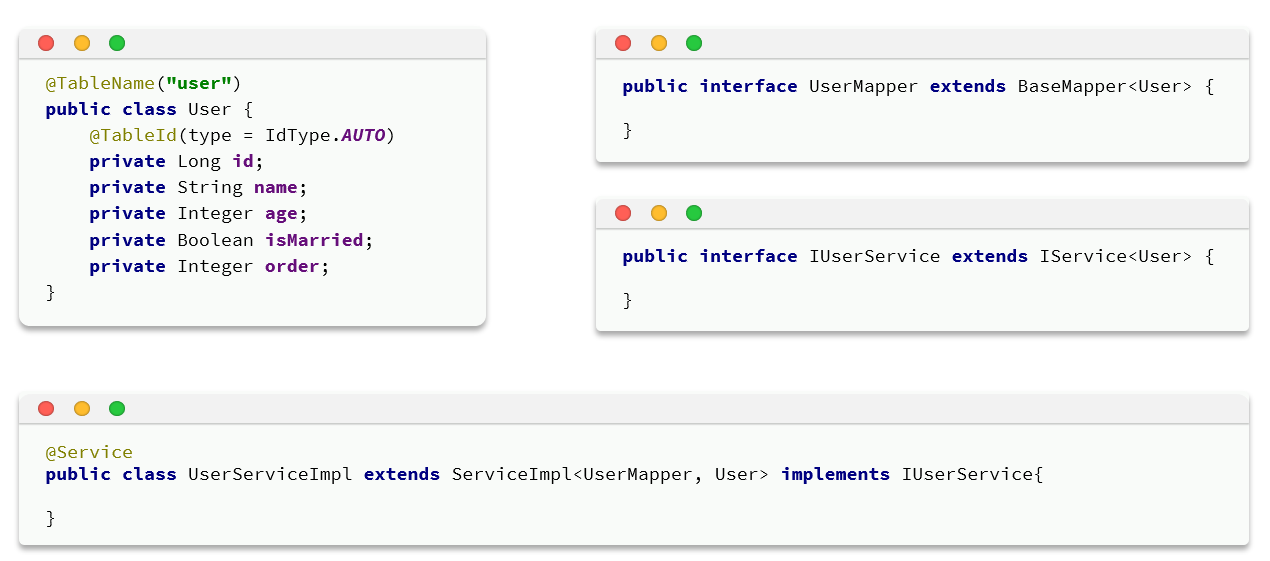Click the AUTO constant in IdType.AUTO
Image resolution: width=1270 pixels, height=561 pixels.
(363, 135)
